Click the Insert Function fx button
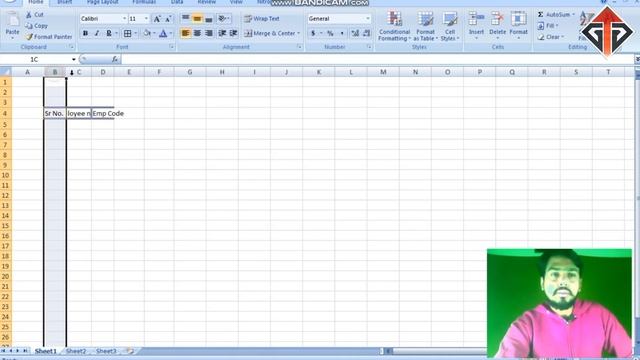The height and width of the screenshot is (360, 640). [x=115, y=60]
